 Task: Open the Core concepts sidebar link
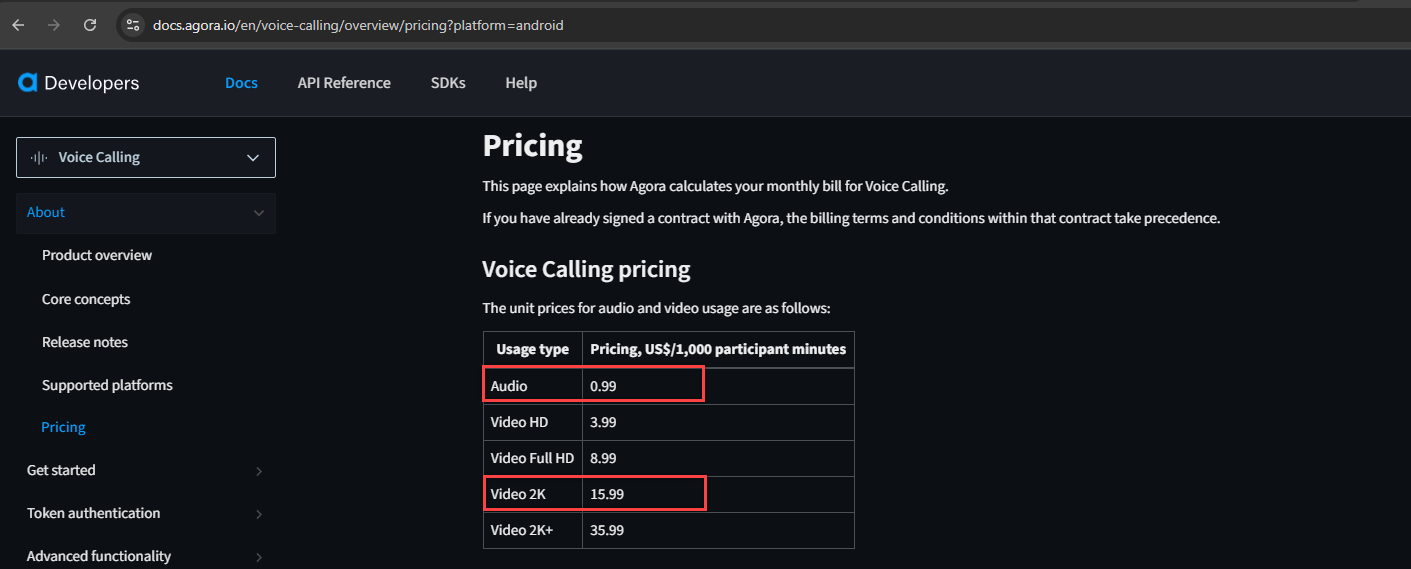86,299
